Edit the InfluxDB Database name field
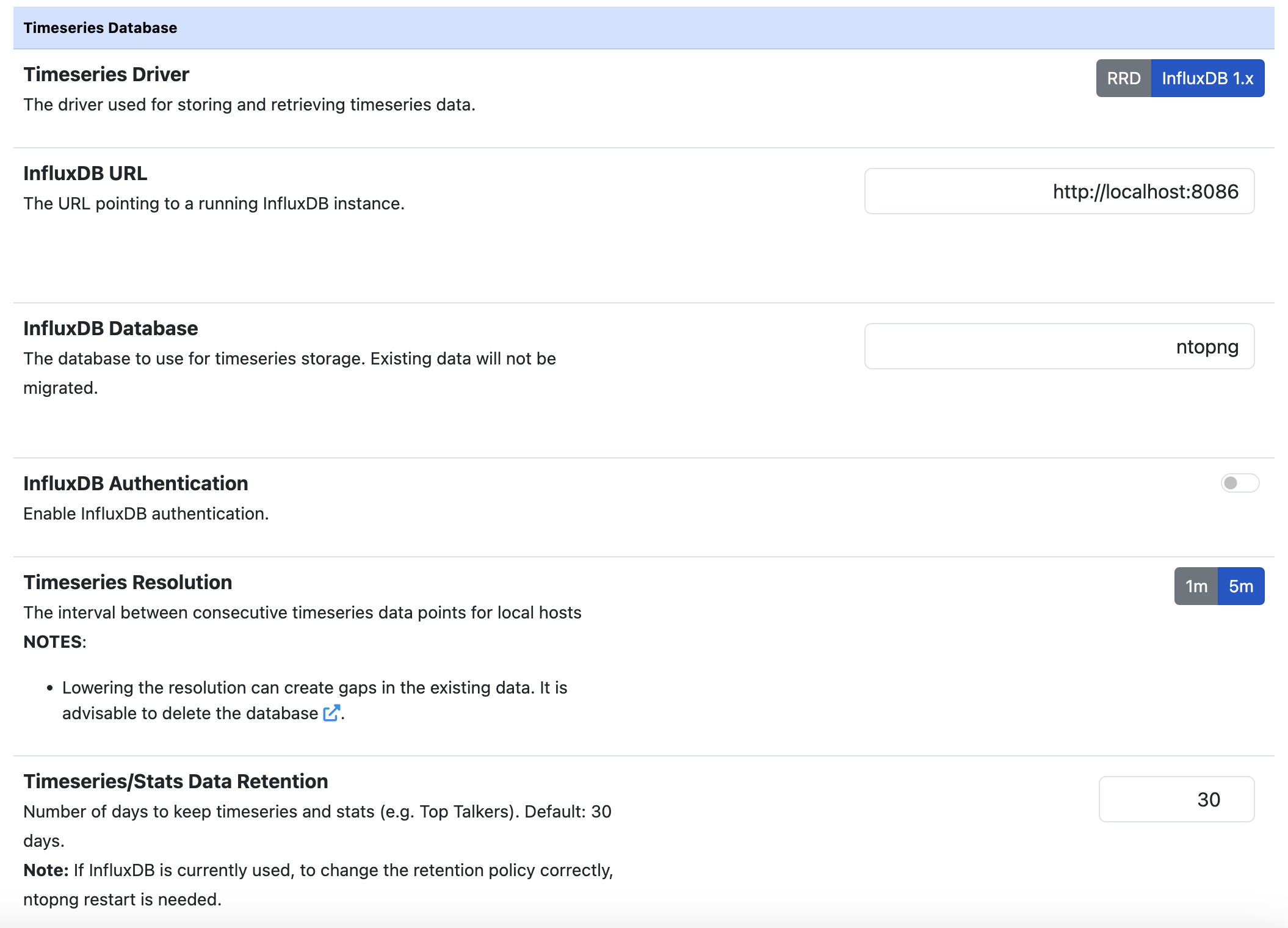 coord(1059,346)
